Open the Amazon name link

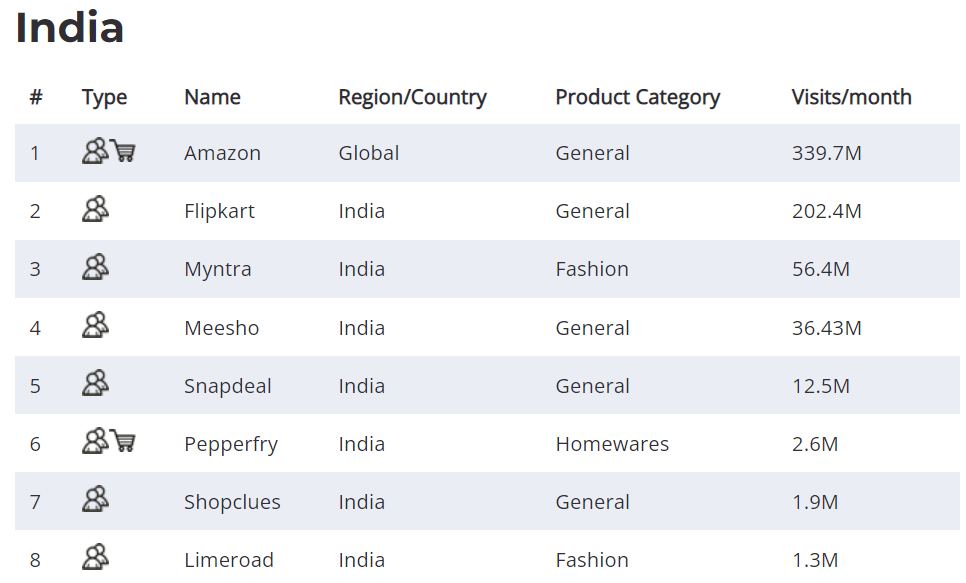[x=222, y=153]
